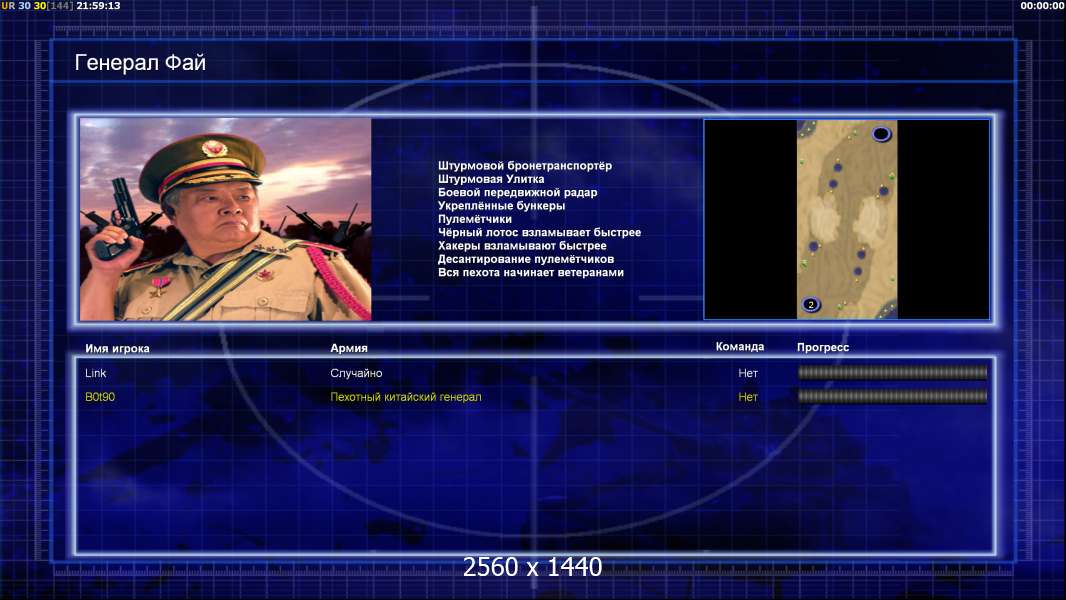
Task: Click the "Генерал Фай" title text
Action: pyautogui.click(x=140, y=63)
